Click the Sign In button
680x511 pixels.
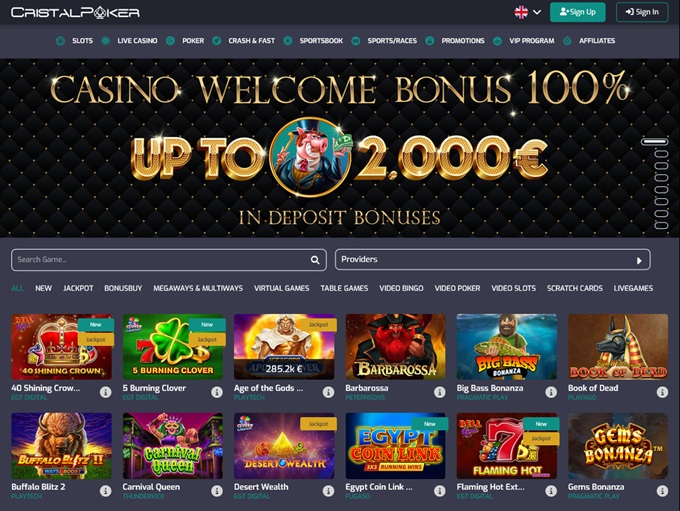pos(642,12)
